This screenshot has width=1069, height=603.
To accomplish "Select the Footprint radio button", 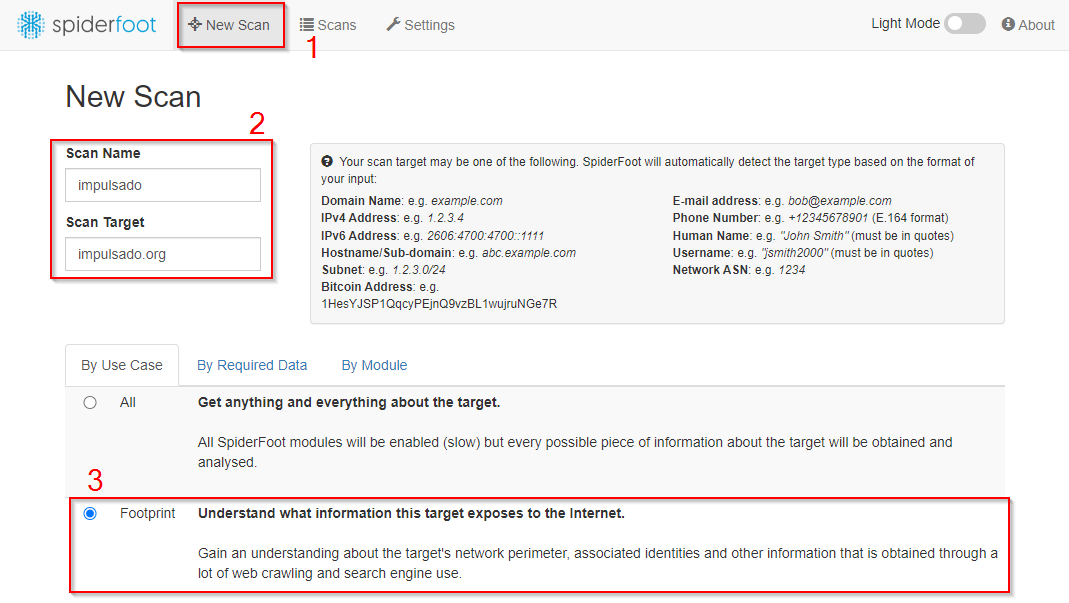I will (90, 514).
